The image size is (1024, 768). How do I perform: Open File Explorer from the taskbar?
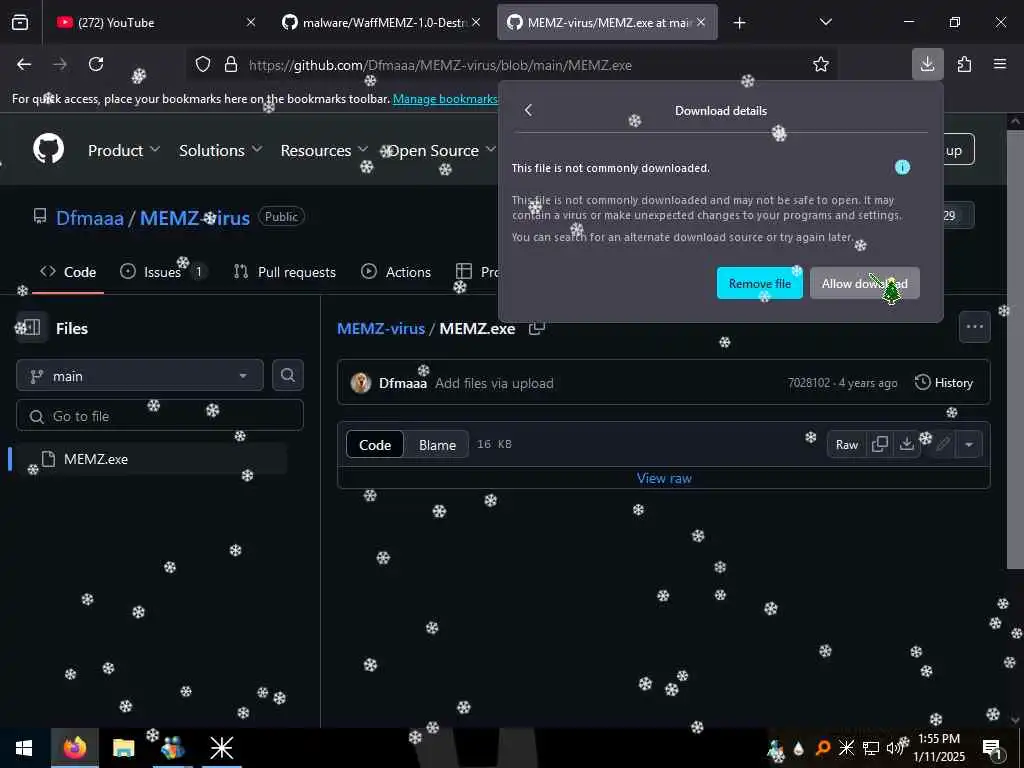click(123, 748)
